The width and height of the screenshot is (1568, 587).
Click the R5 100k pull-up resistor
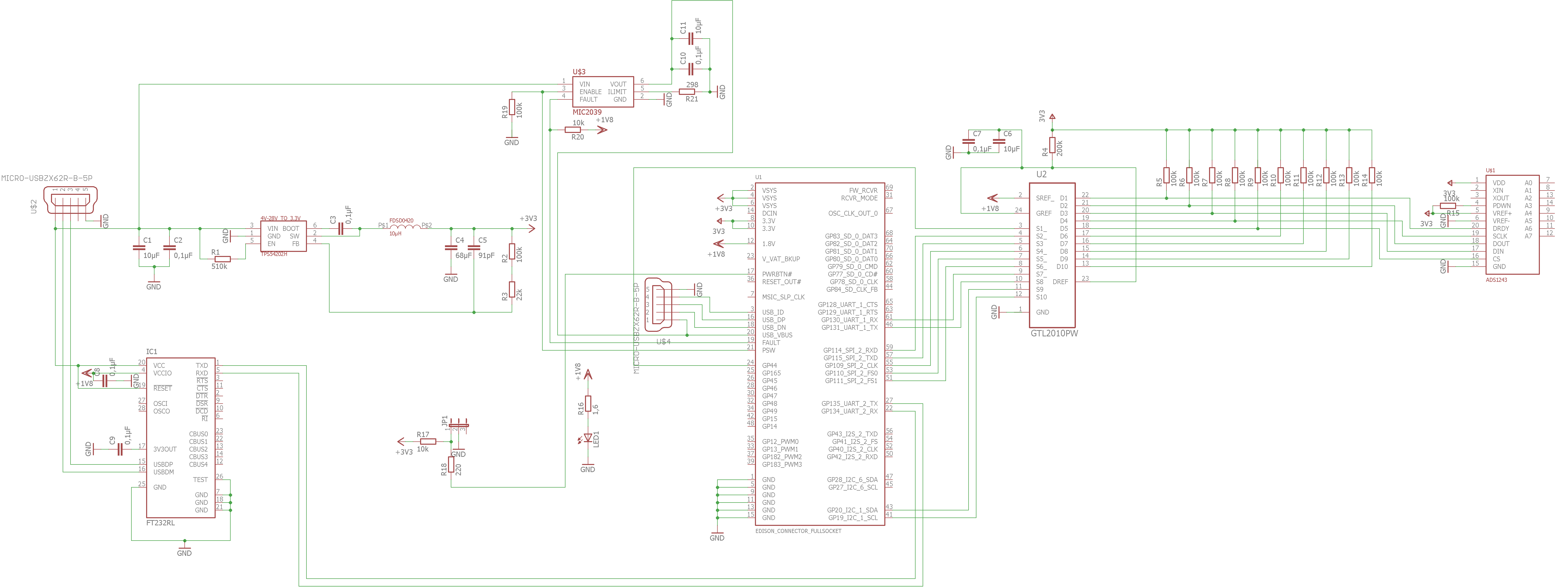[x=1166, y=175]
